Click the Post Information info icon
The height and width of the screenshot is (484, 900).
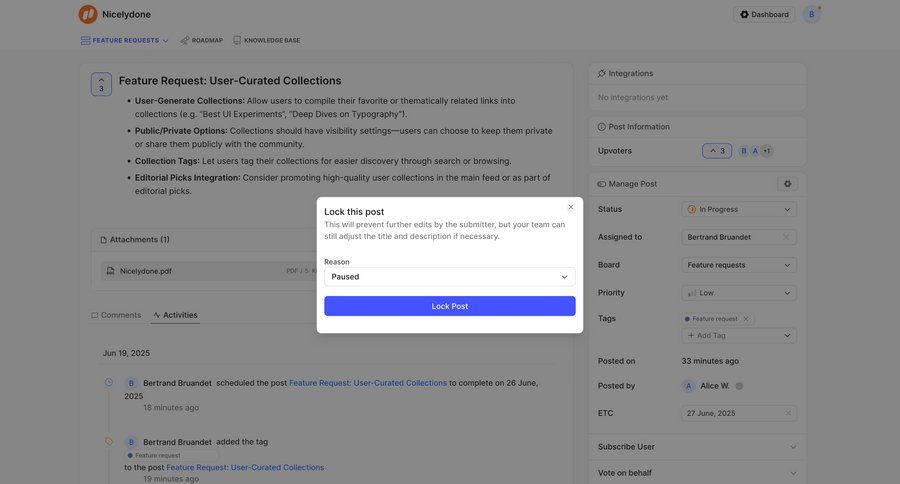[x=602, y=127]
